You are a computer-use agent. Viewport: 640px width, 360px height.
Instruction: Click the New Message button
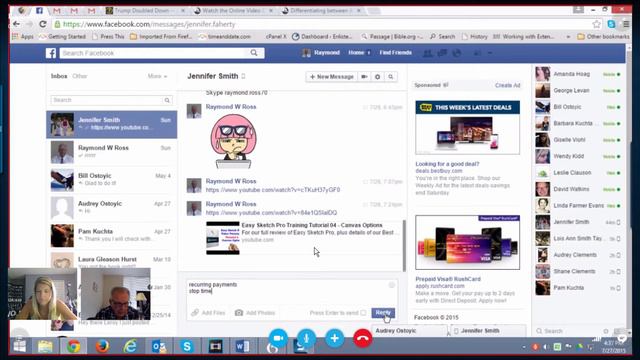pos(331,77)
